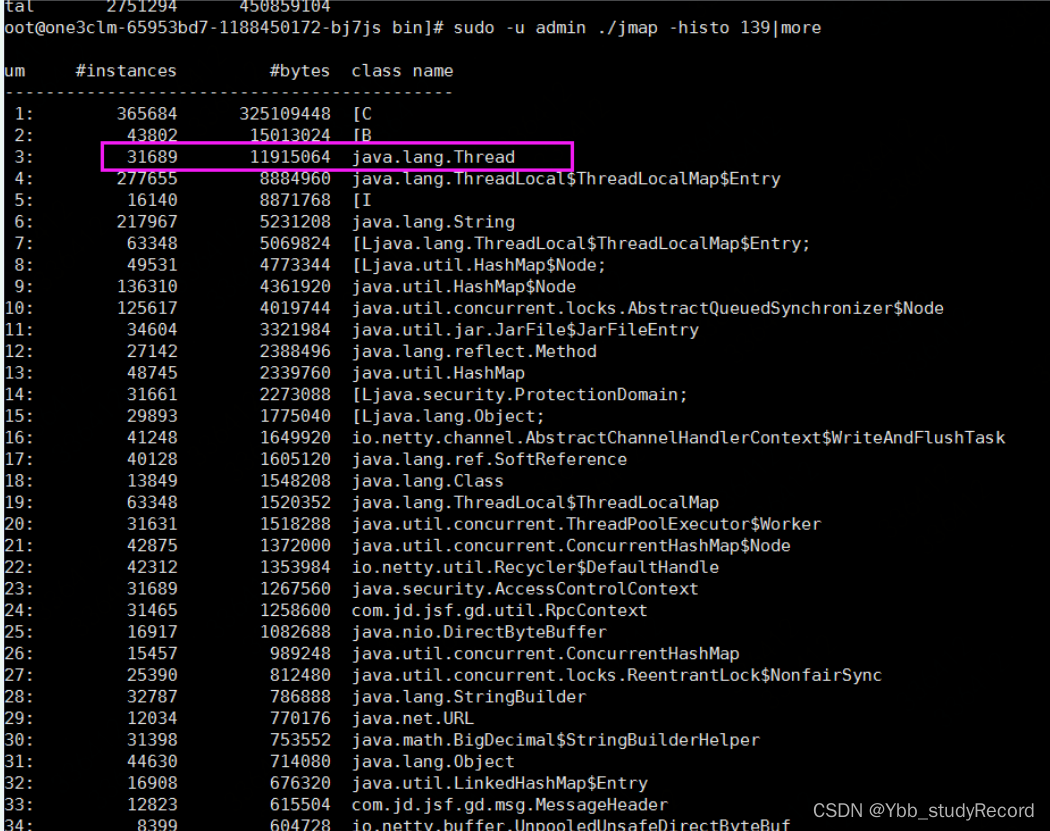Click ReentrantLock$NonfairSync class name
The image size is (1050, 831).
click(x=617, y=675)
